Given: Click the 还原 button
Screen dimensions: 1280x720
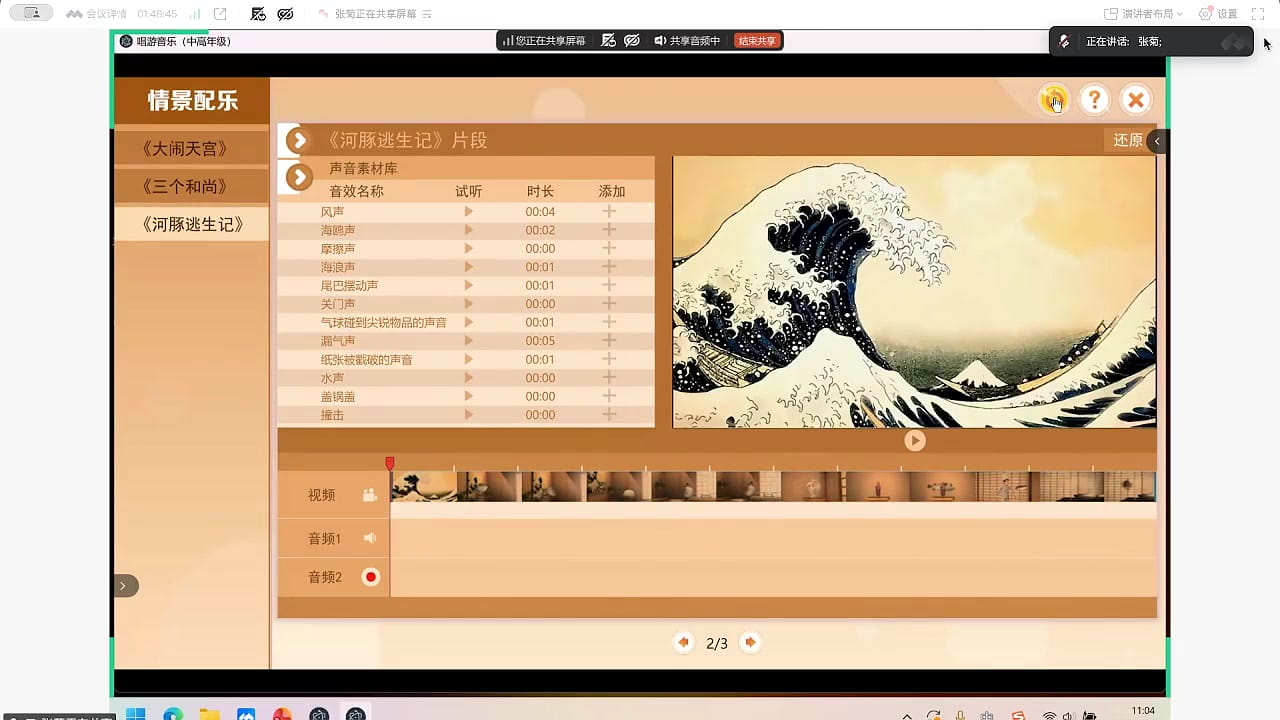Looking at the screenshot, I should pyautogui.click(x=1128, y=140).
